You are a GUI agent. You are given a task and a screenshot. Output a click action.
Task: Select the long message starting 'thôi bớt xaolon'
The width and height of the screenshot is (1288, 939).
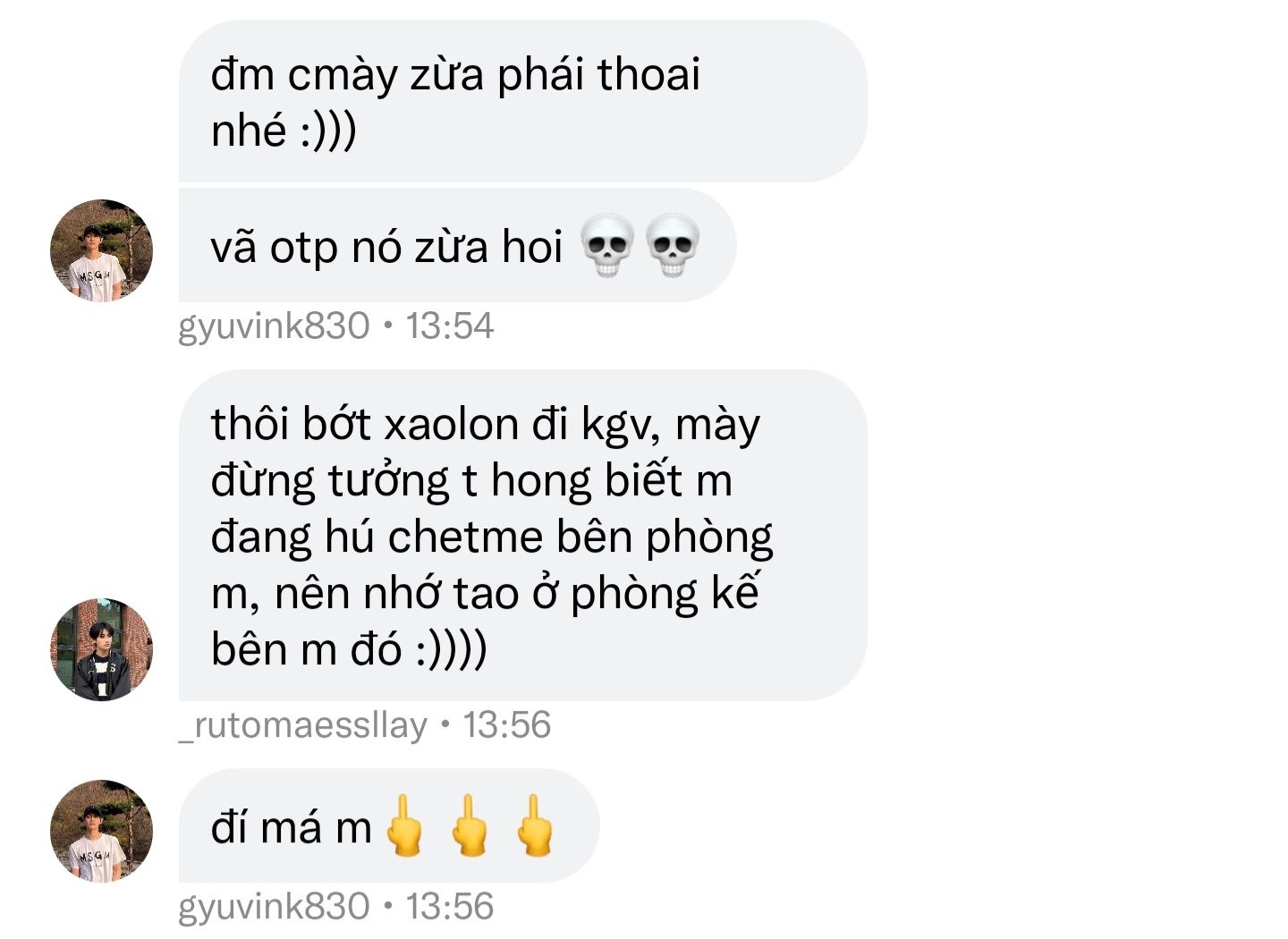pos(522,535)
